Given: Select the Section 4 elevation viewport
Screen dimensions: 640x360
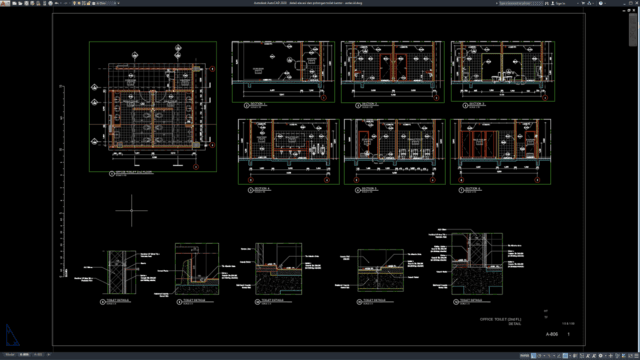Looking at the screenshot, I should [289, 151].
